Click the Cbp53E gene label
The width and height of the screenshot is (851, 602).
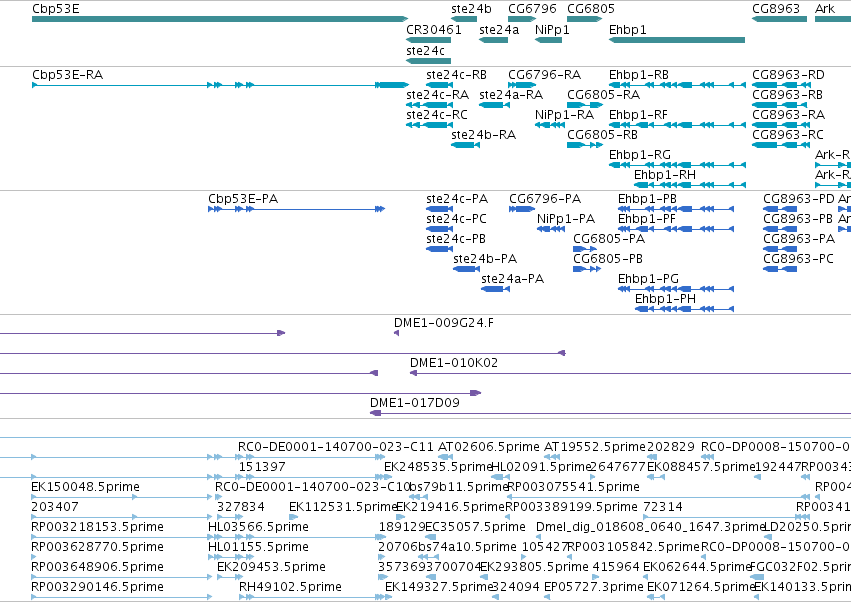(55, 9)
